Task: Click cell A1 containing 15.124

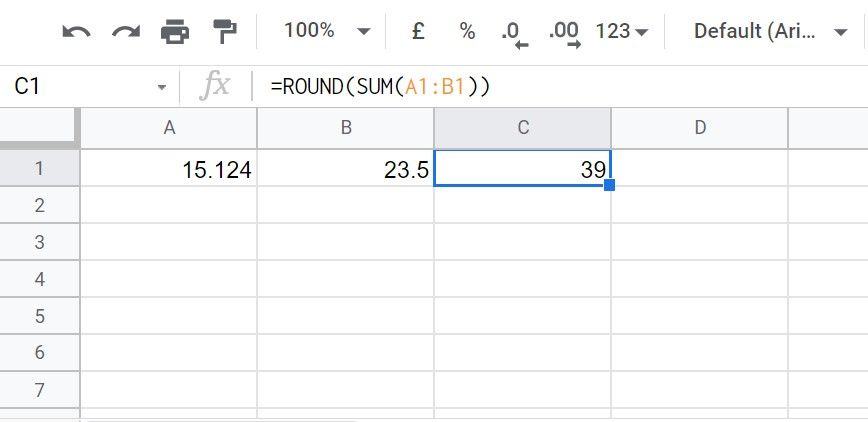Action: (169, 169)
